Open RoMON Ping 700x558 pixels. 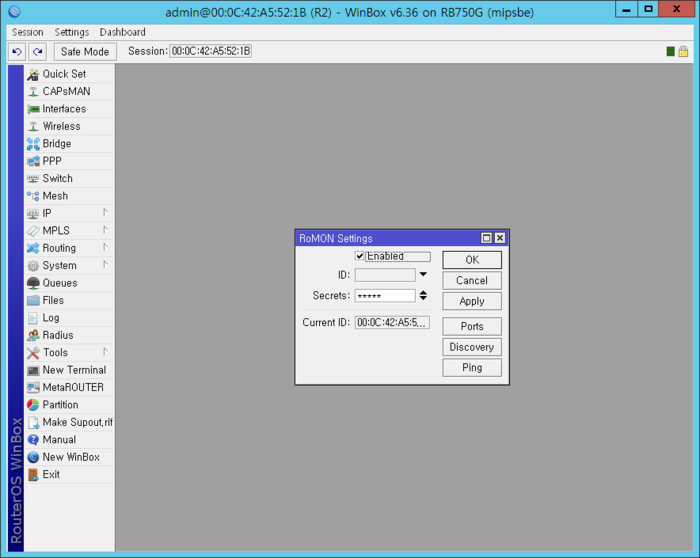(x=472, y=367)
